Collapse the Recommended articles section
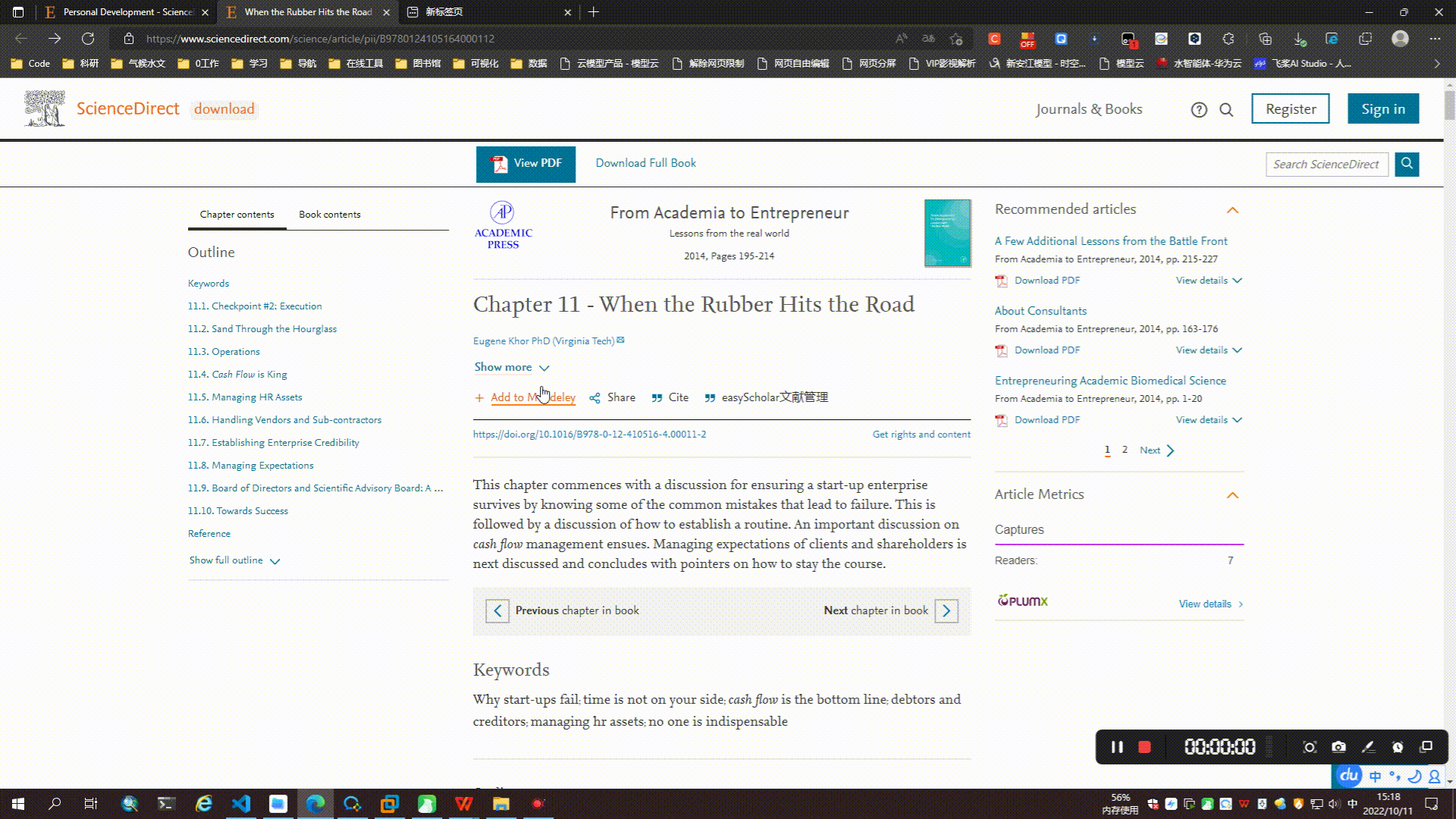Image resolution: width=1456 pixels, height=819 pixels. coord(1233,210)
